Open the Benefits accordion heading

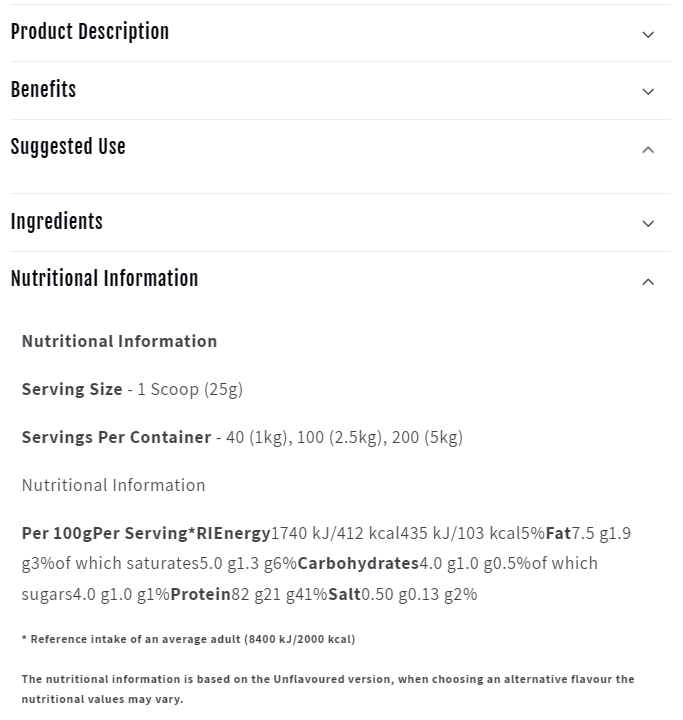44,90
